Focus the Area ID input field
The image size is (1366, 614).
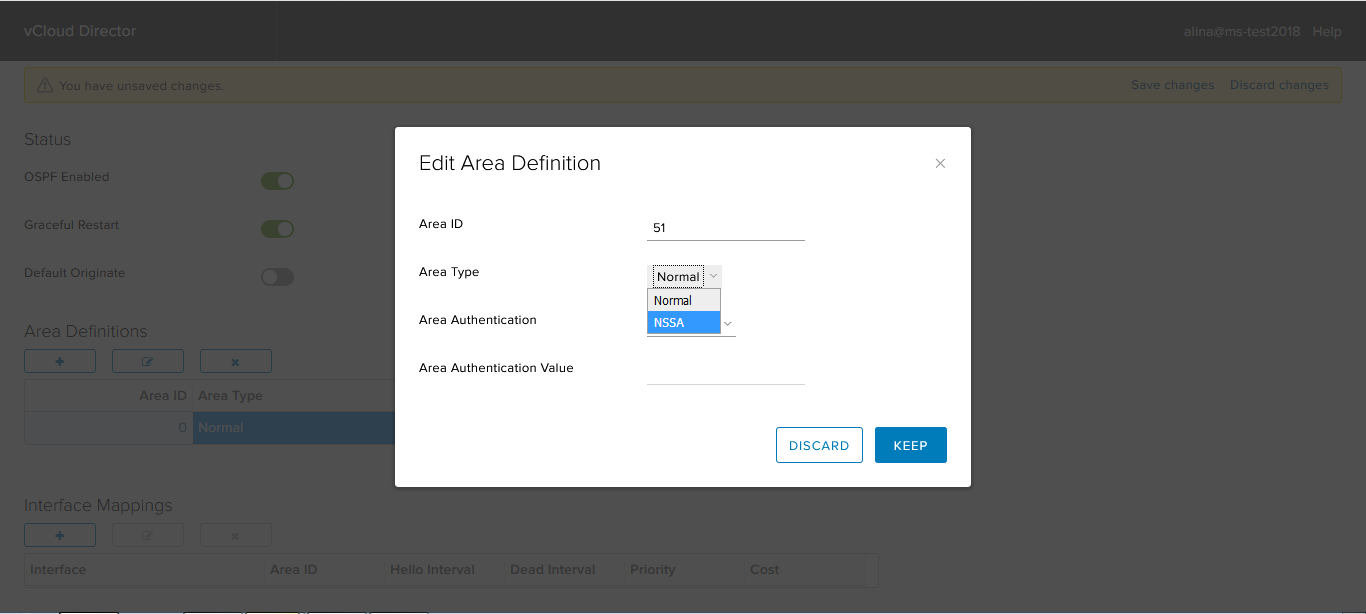click(725, 228)
